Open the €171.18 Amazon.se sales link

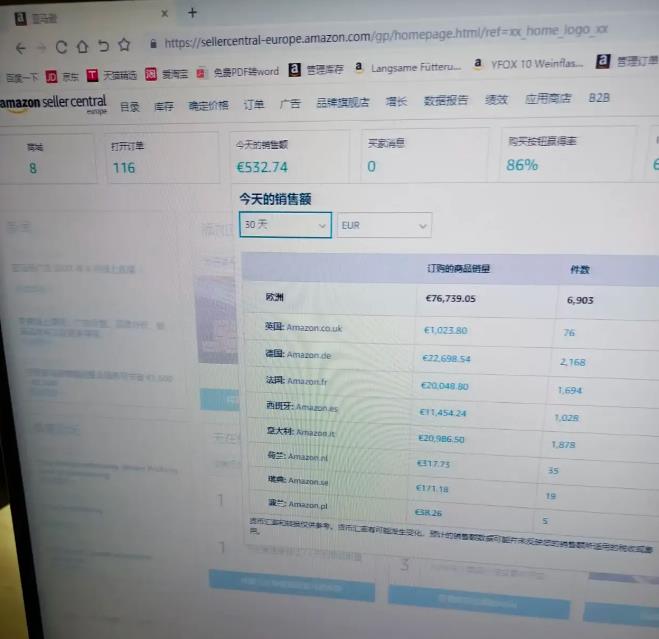[432, 489]
